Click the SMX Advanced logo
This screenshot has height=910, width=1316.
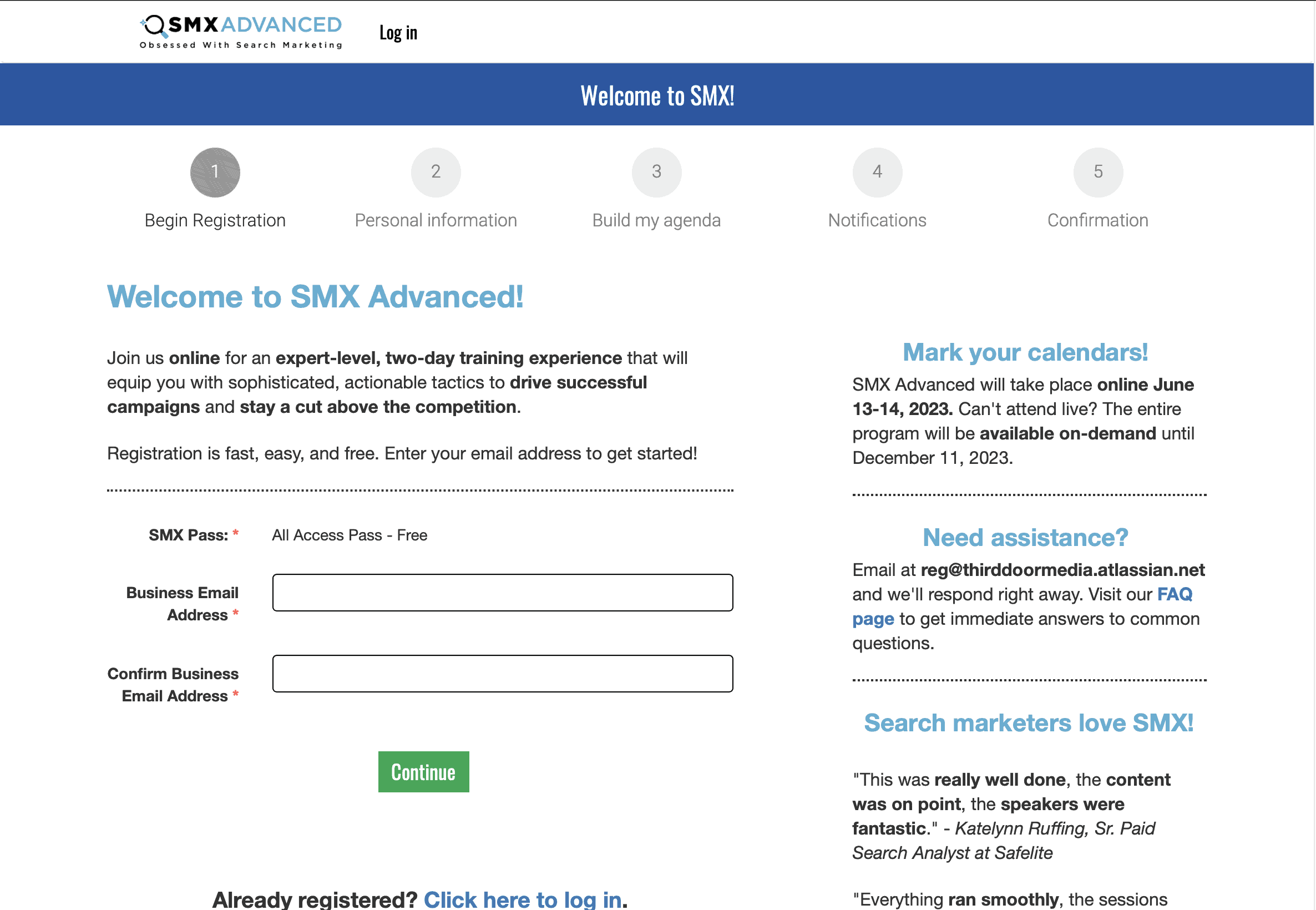[241, 32]
